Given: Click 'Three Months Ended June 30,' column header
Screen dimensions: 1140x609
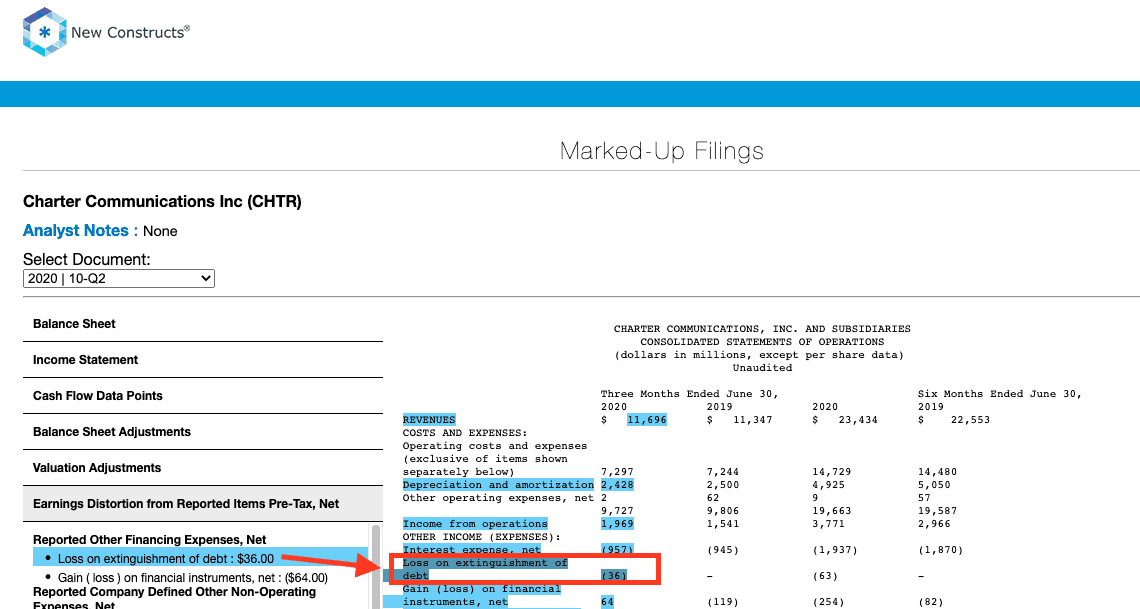Looking at the screenshot, I should 689,394.
